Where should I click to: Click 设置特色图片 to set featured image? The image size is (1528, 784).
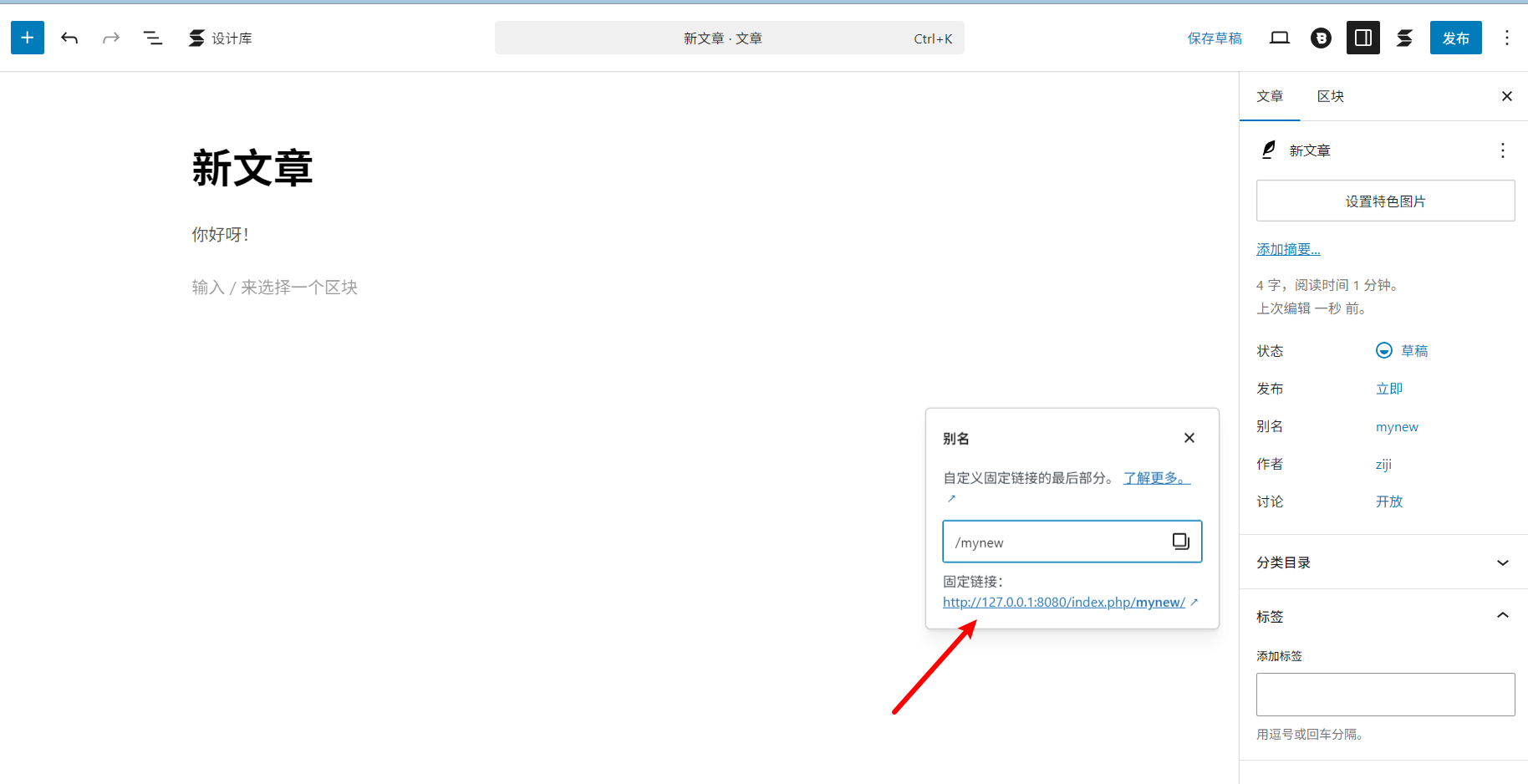(x=1385, y=201)
